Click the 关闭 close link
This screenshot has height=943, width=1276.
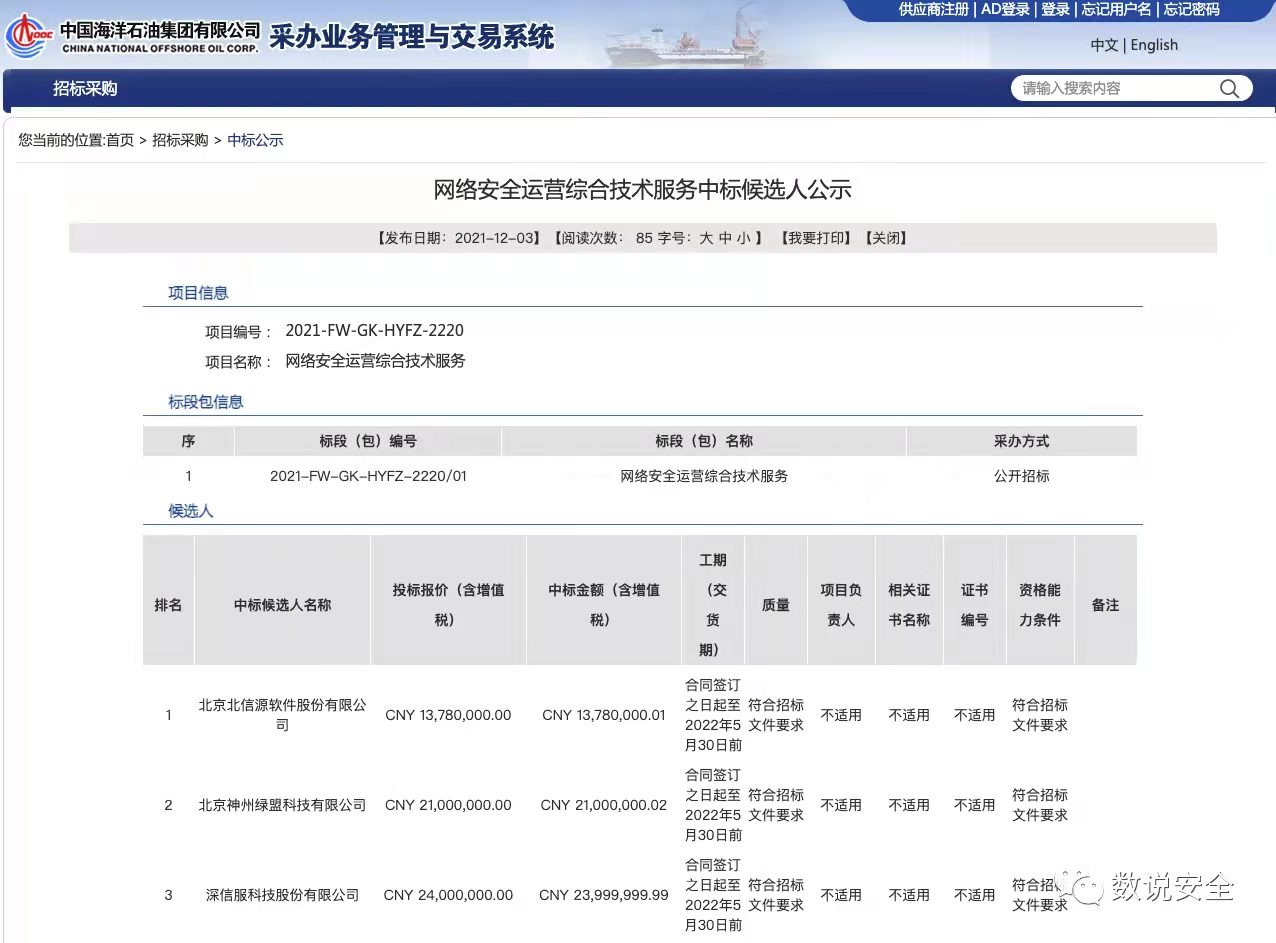pyautogui.click(x=886, y=238)
